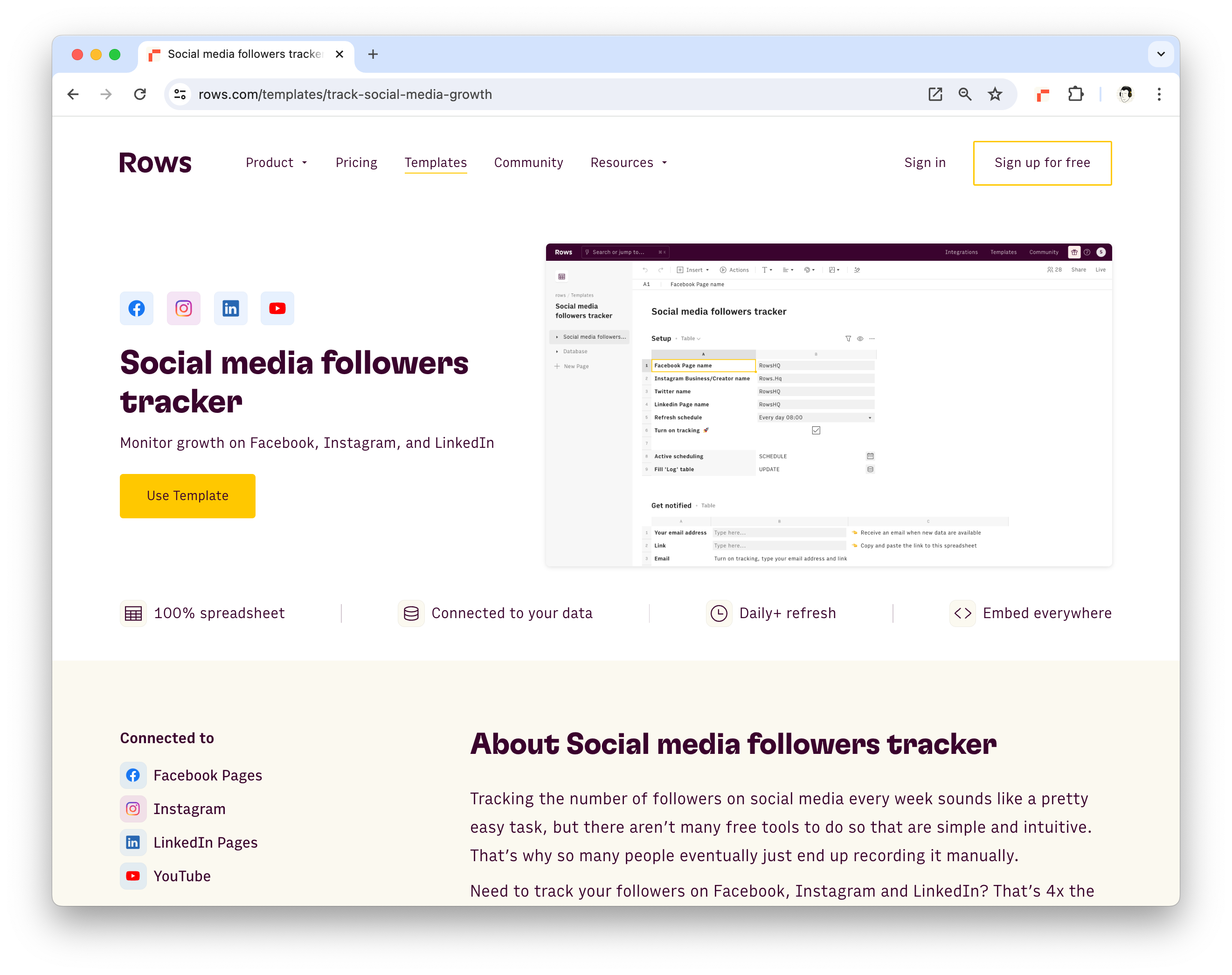Click the Use Template yellow button

(x=187, y=495)
